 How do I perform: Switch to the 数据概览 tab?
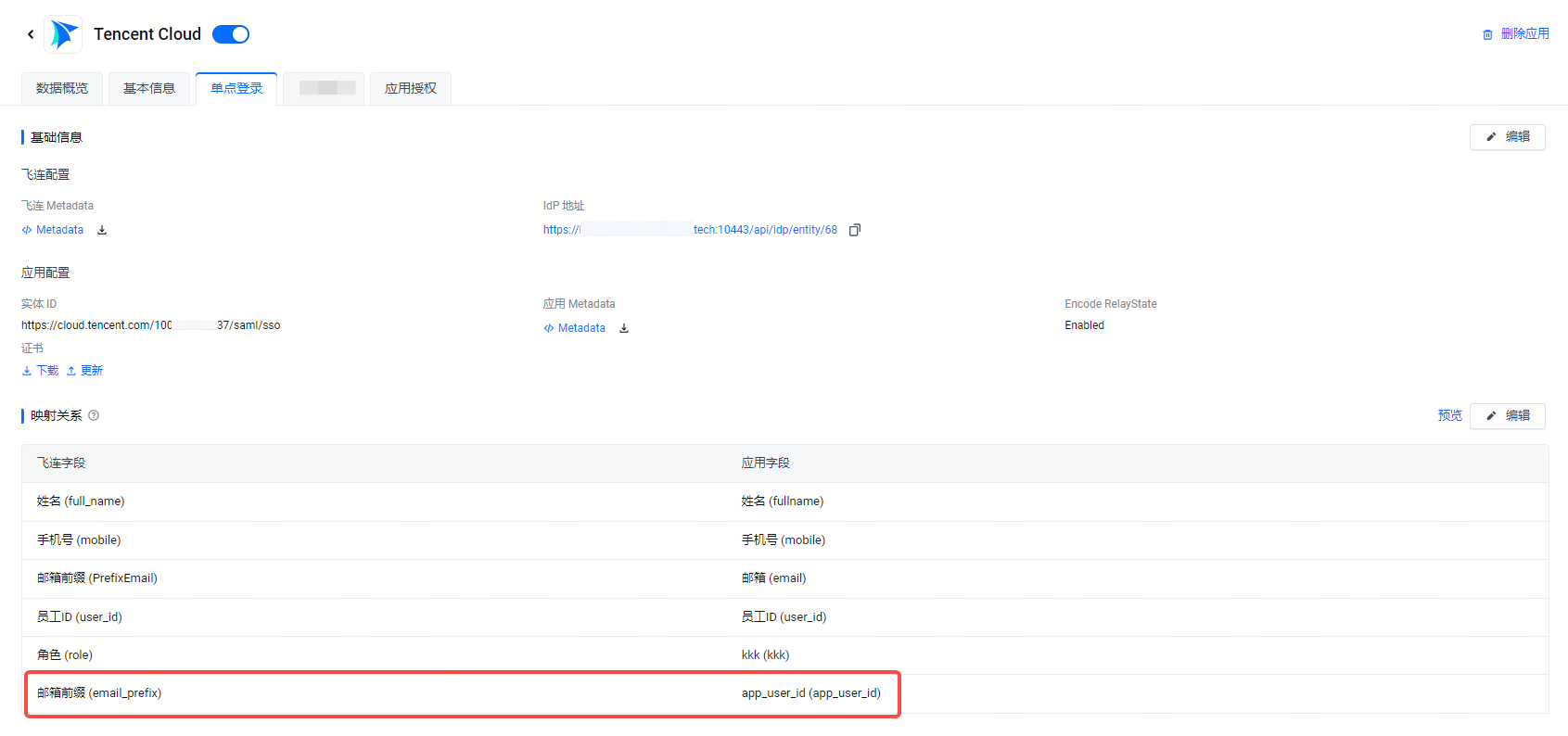coord(62,88)
